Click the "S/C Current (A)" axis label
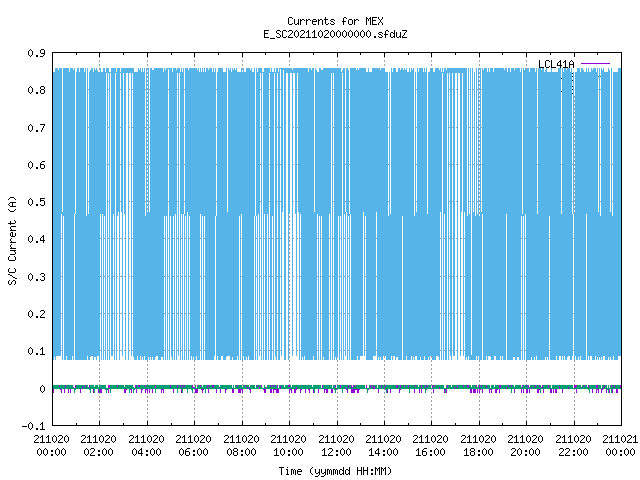 12,240
